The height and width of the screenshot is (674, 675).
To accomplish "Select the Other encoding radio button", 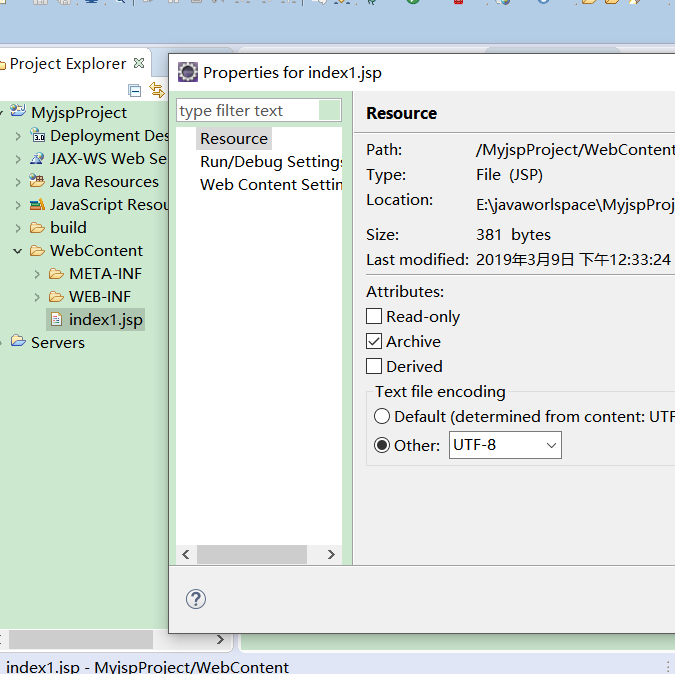I will point(382,445).
